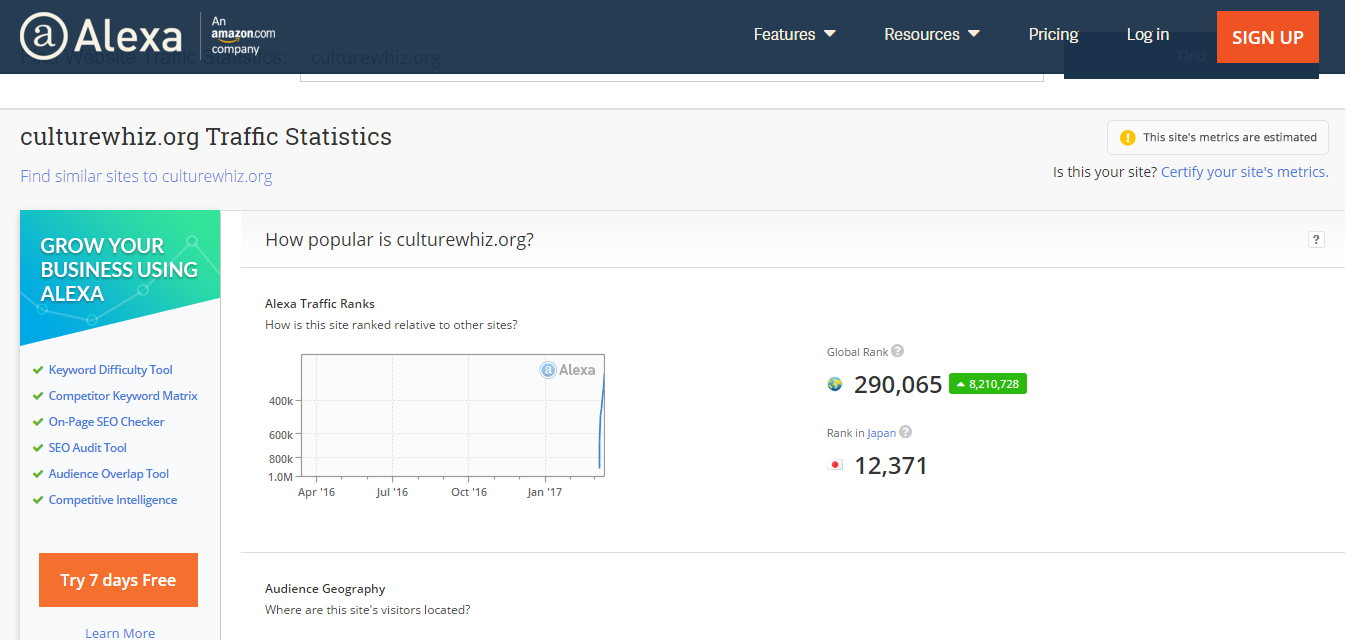Open Audience Overlap Tool link
This screenshot has width=1345, height=640.
(x=109, y=474)
